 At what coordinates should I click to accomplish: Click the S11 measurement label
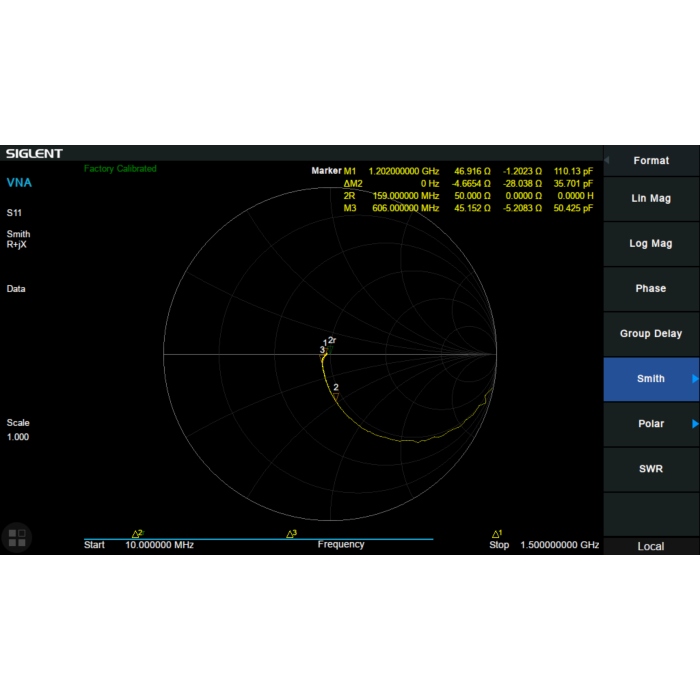click(x=14, y=213)
